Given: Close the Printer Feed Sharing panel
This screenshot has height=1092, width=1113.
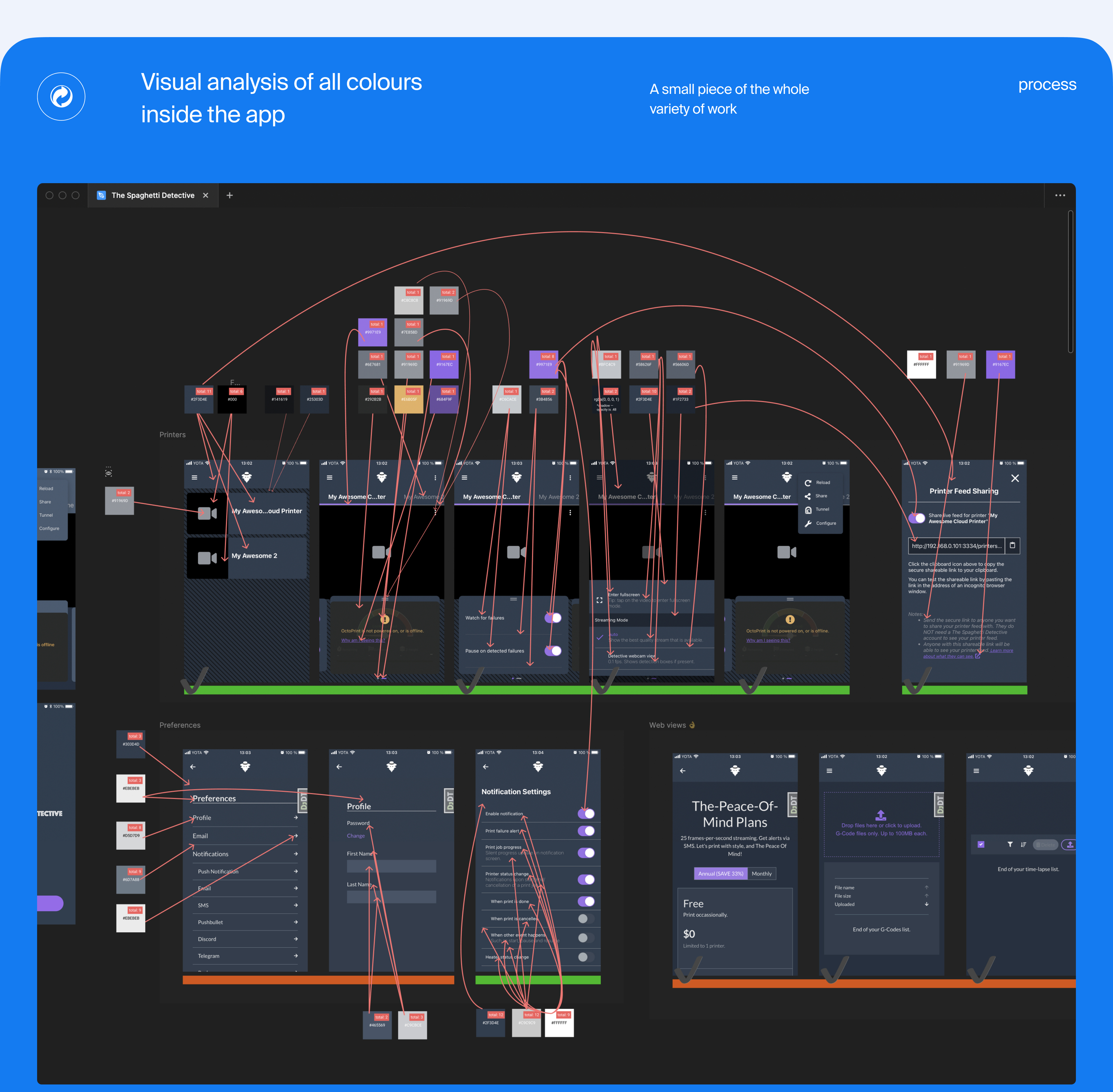Looking at the screenshot, I should (x=1015, y=478).
